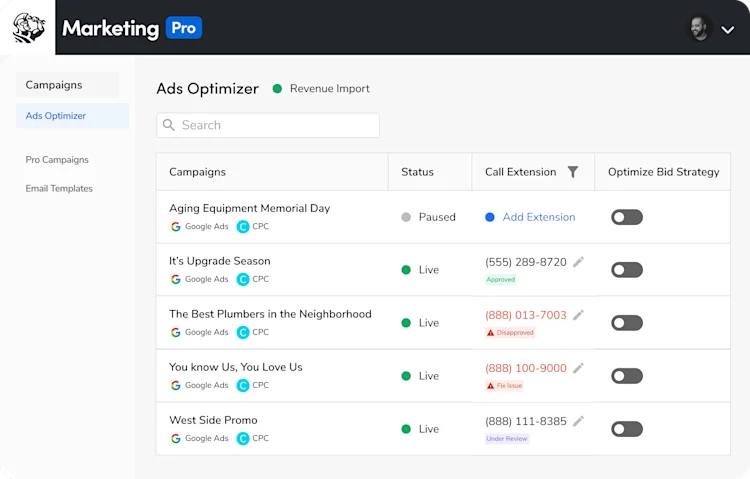750x479 pixels.
Task: Click gray Paused status dot
Action: click(x=406, y=217)
